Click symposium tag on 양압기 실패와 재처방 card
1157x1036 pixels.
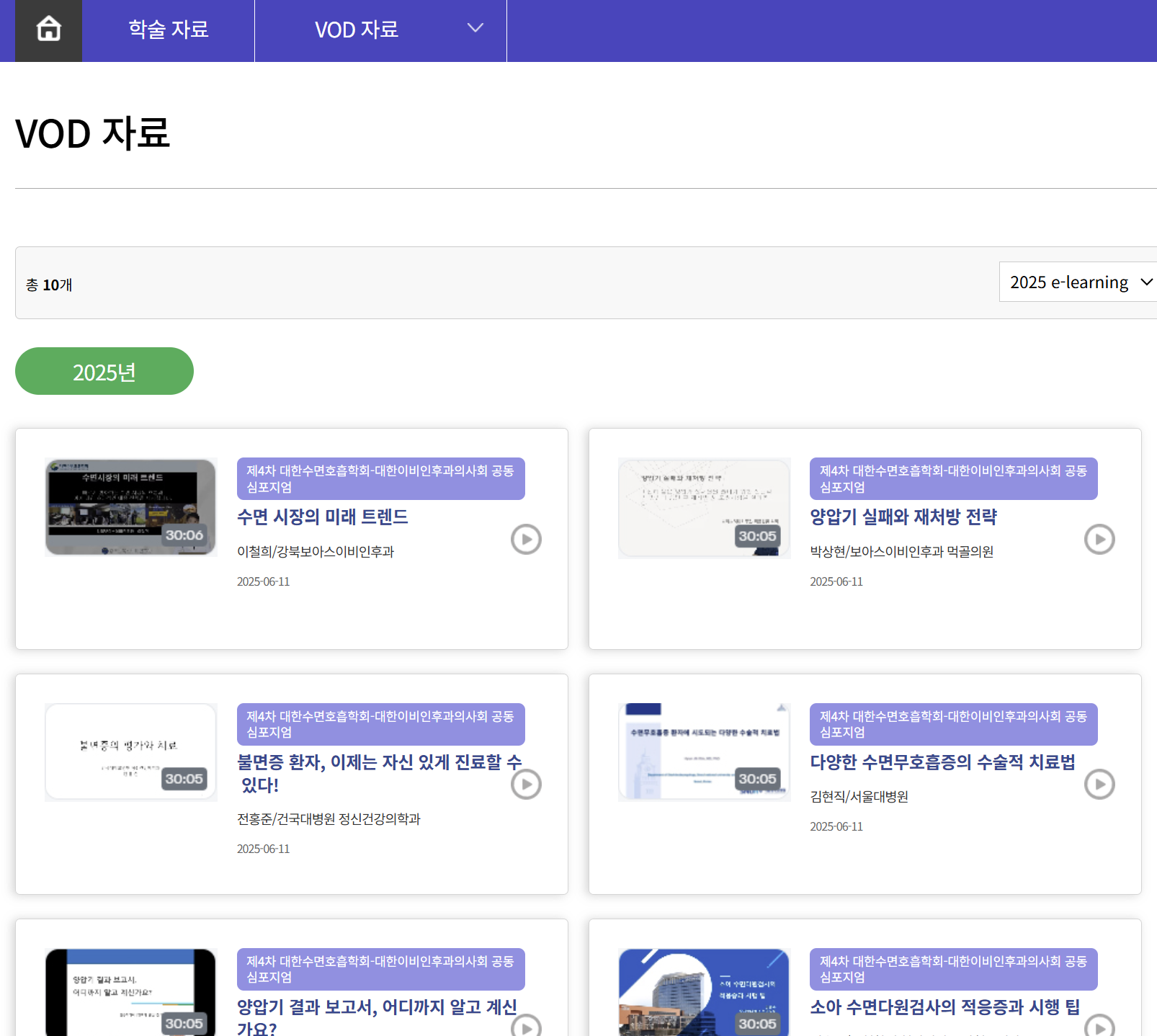click(x=954, y=478)
